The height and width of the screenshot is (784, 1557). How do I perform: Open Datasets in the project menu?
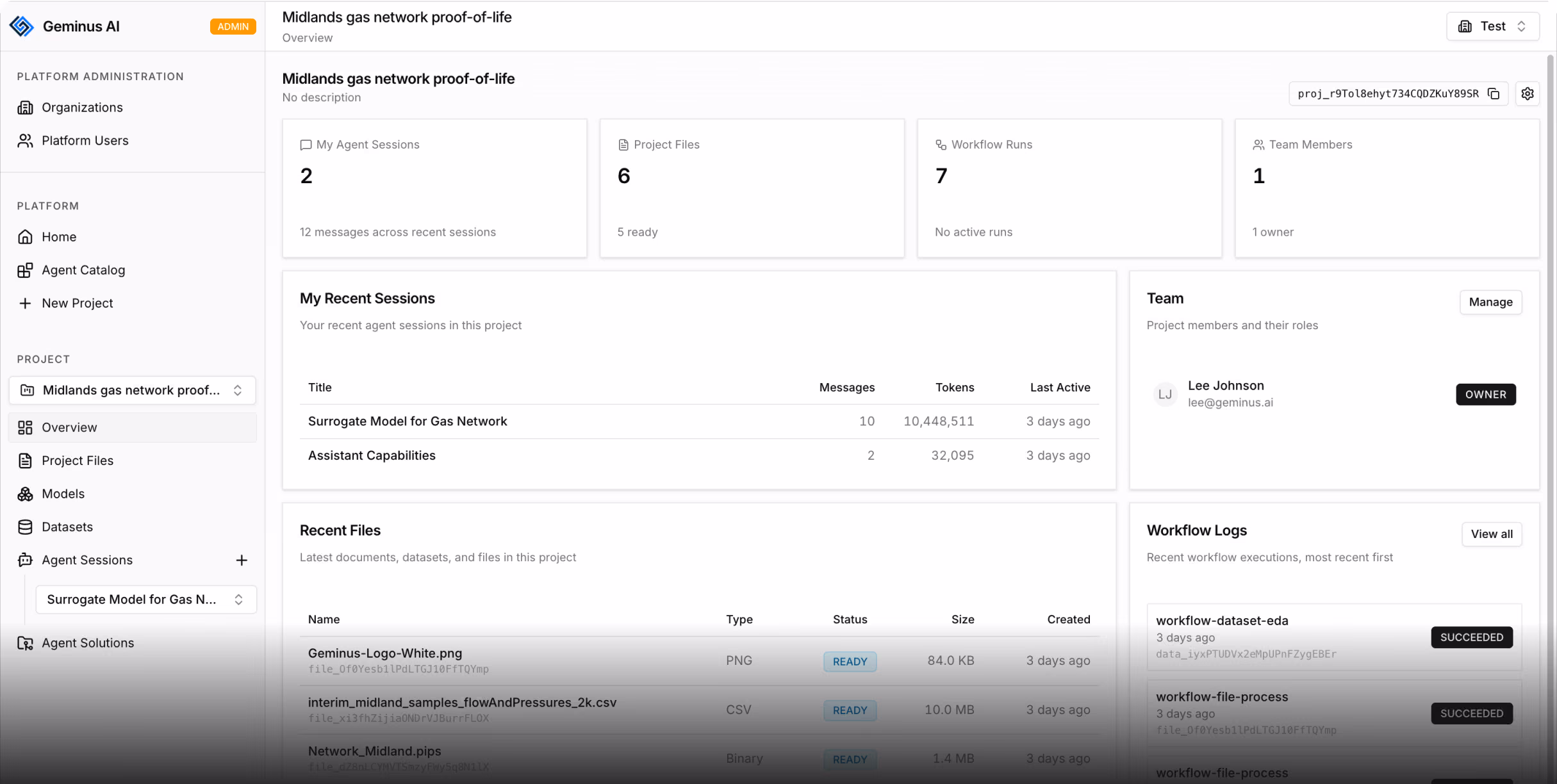[x=67, y=527]
